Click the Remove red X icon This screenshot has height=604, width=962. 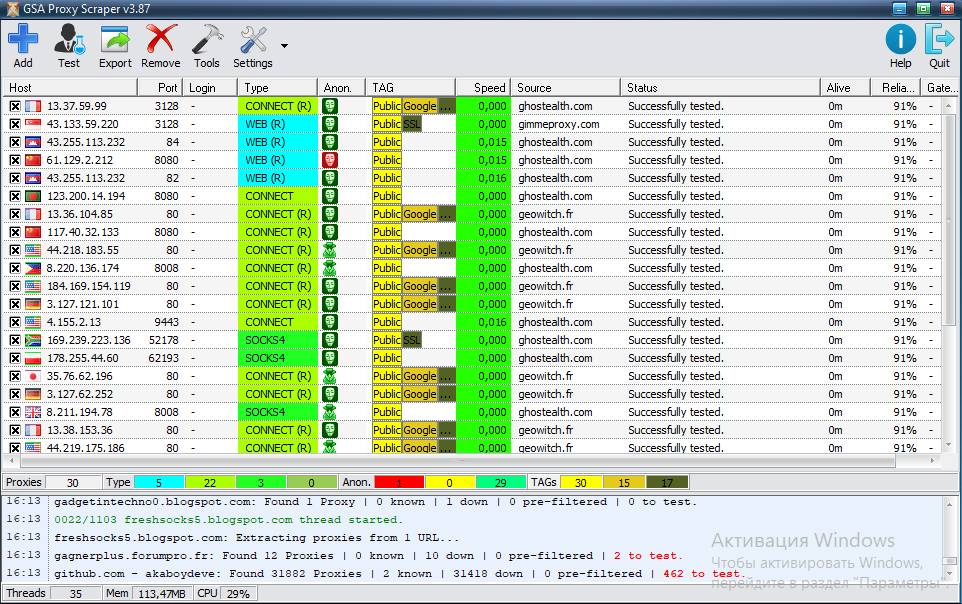[x=160, y=40]
